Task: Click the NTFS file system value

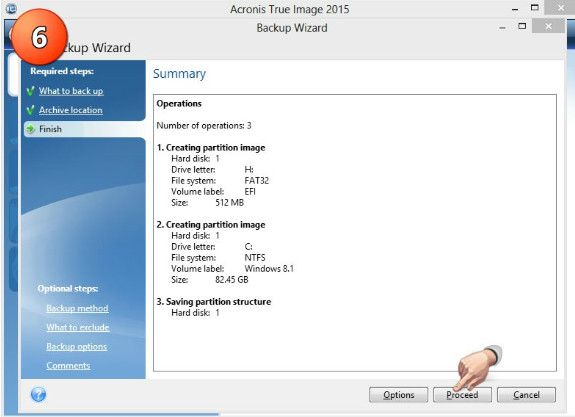Action: 255,257
